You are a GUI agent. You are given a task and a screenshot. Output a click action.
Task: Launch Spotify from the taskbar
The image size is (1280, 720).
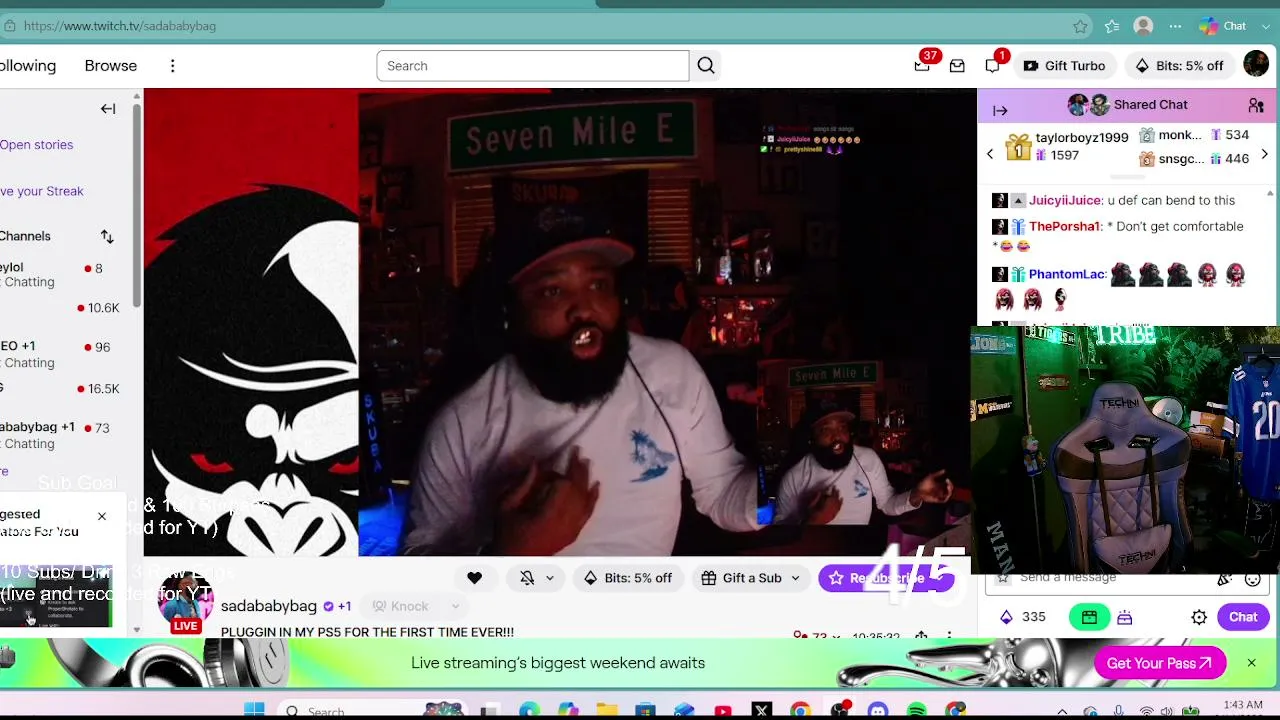pos(917,711)
